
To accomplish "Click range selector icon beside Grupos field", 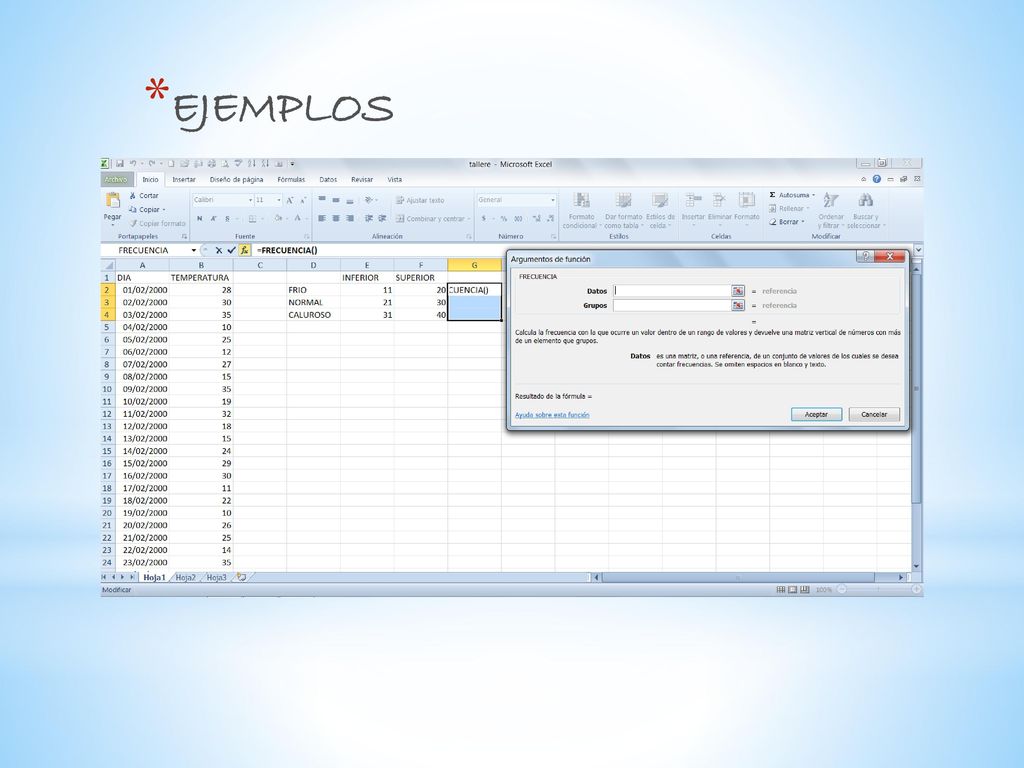I will coord(737,306).
